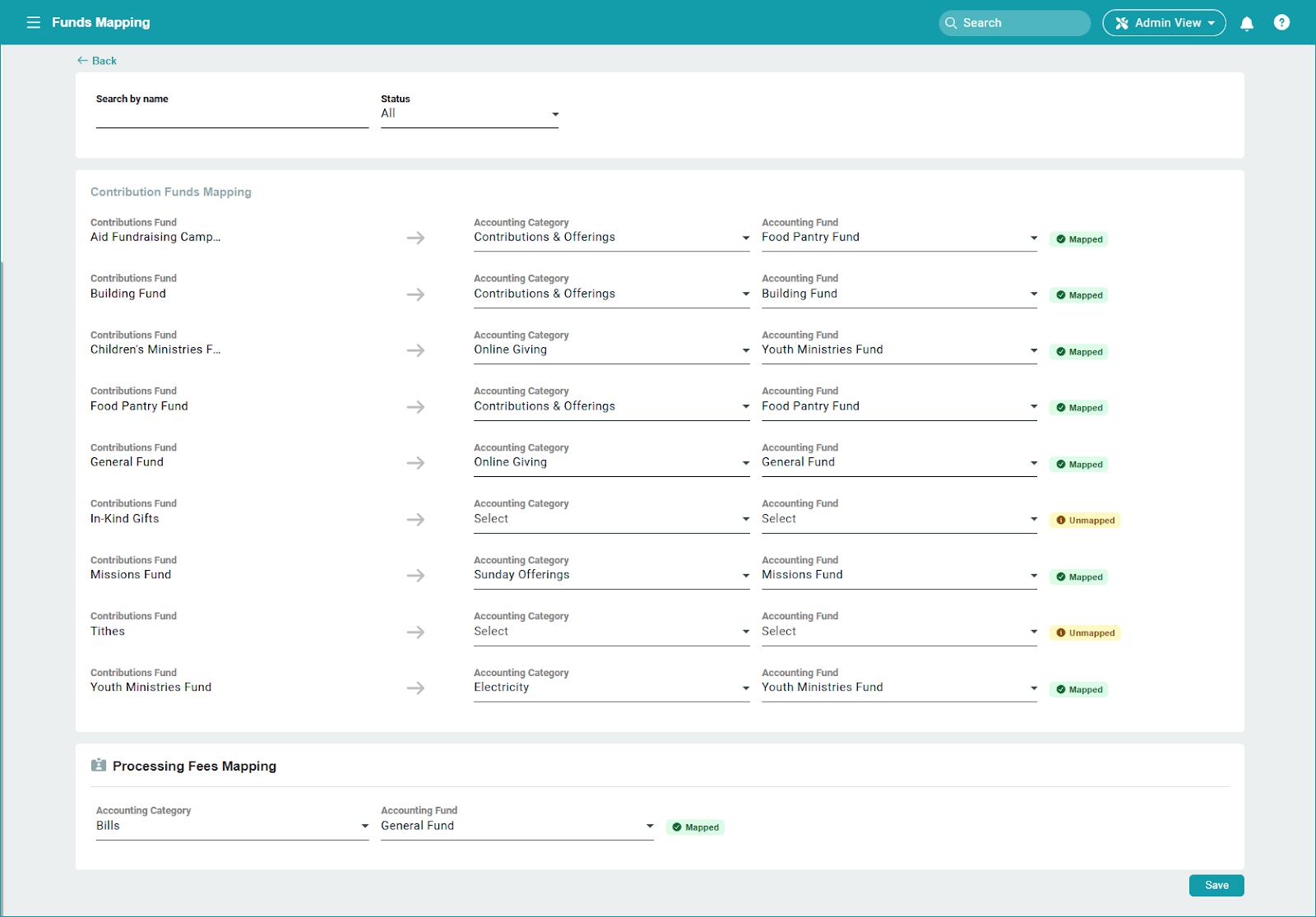Image resolution: width=1316 pixels, height=917 pixels.
Task: Click the Mapped badge for Missions Fund
Action: pos(1079,577)
